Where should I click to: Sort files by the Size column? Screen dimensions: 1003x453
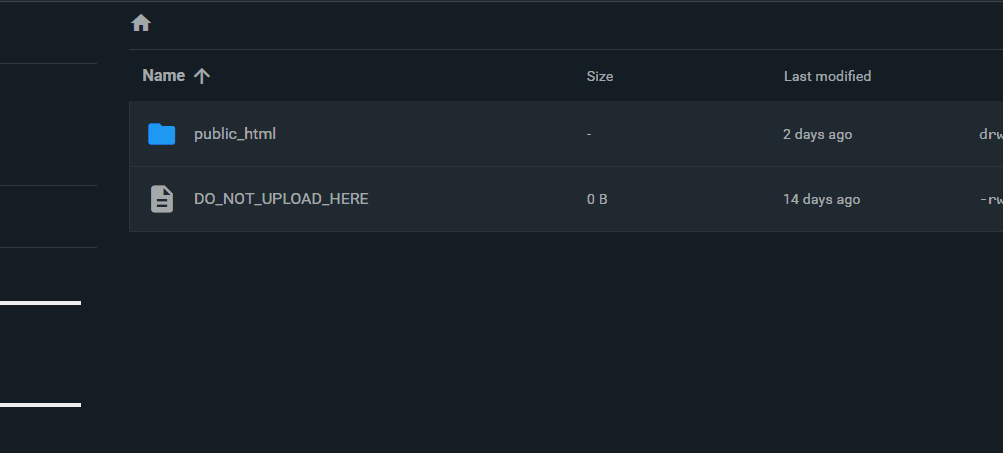coord(600,76)
